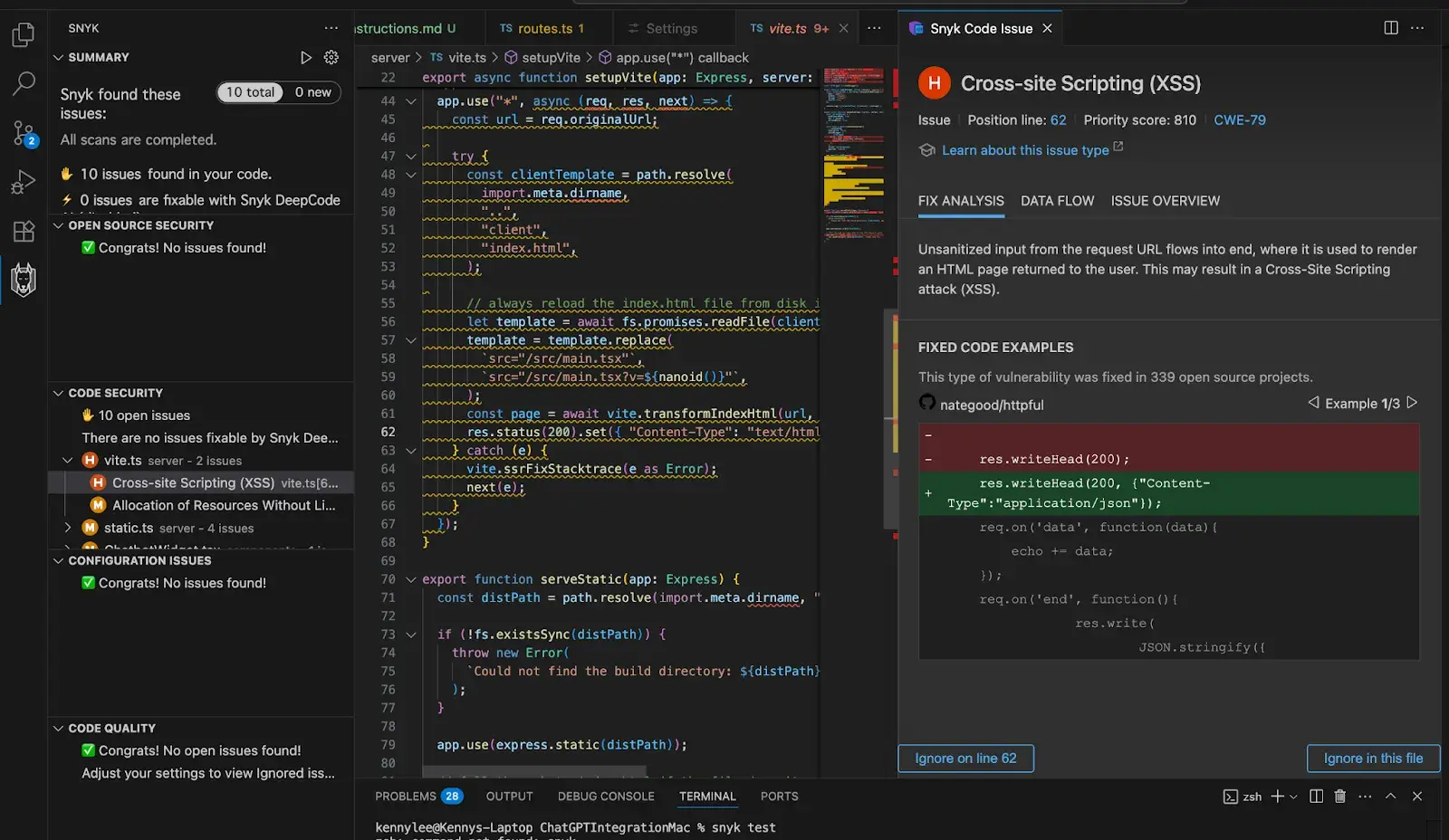Click 'Ignore on line 62' button
This screenshot has height=840, width=1449.
click(x=965, y=759)
